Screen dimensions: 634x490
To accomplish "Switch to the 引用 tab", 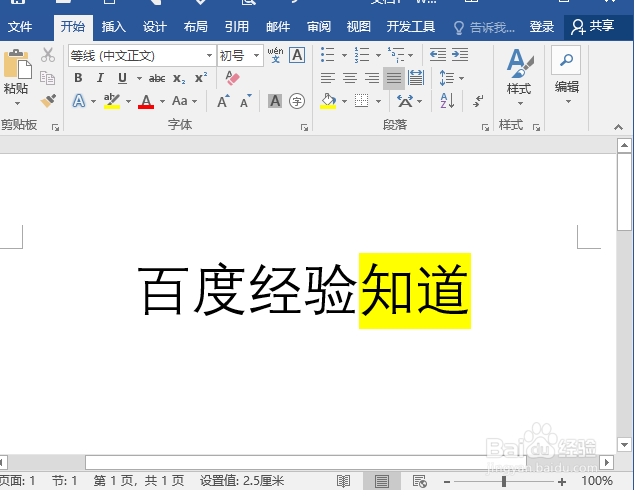I will coord(237,27).
